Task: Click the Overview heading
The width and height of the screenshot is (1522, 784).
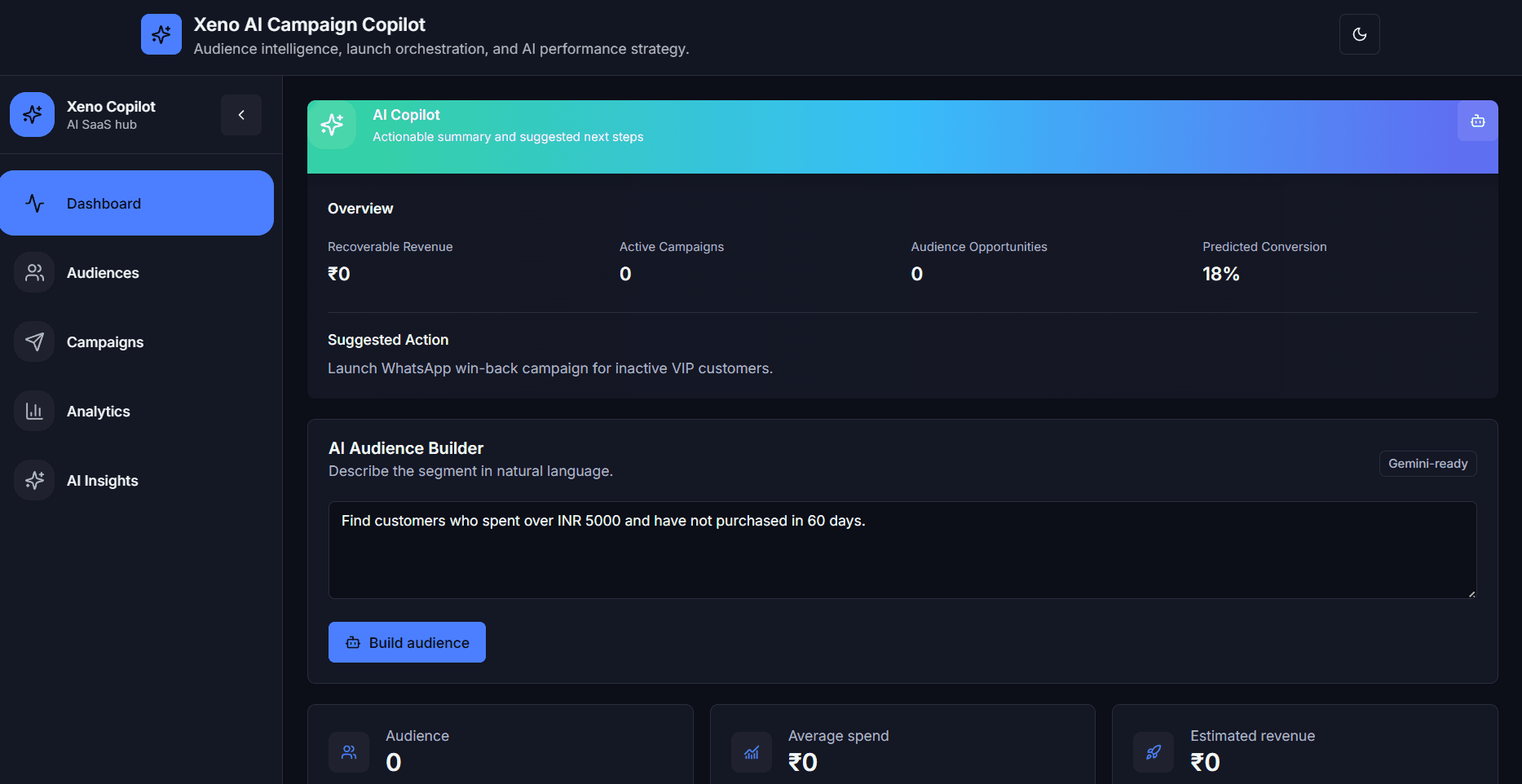Action: 360,209
